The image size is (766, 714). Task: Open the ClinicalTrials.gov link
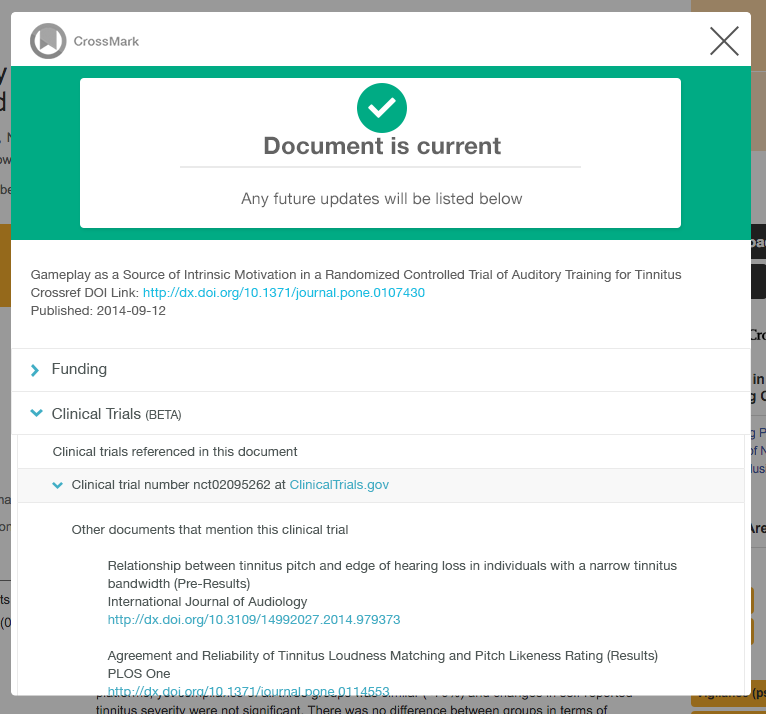[339, 485]
